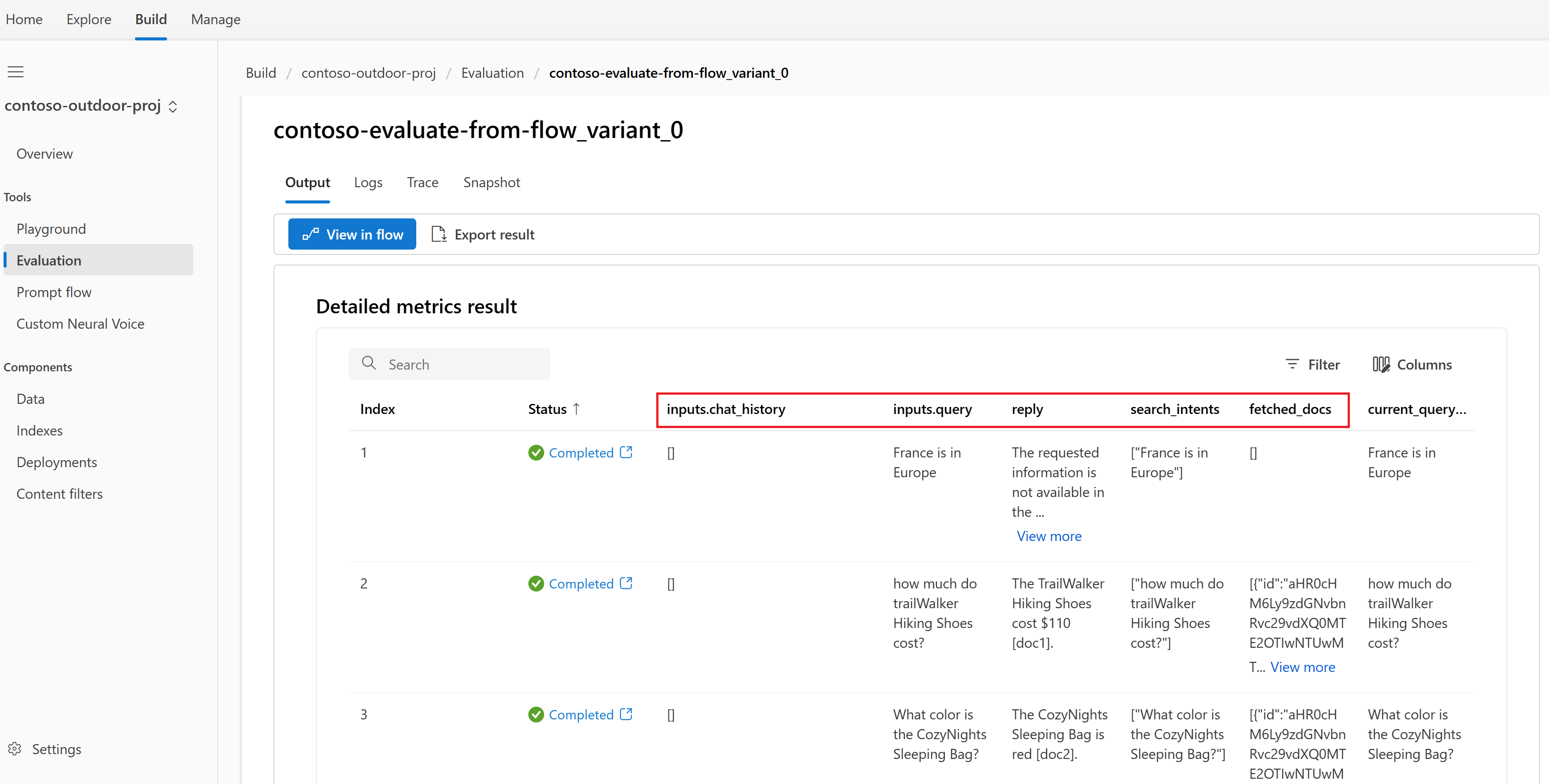The image size is (1549, 784).
Task: Open Custom Neural Voice in the sidebar
Action: pyautogui.click(x=80, y=324)
